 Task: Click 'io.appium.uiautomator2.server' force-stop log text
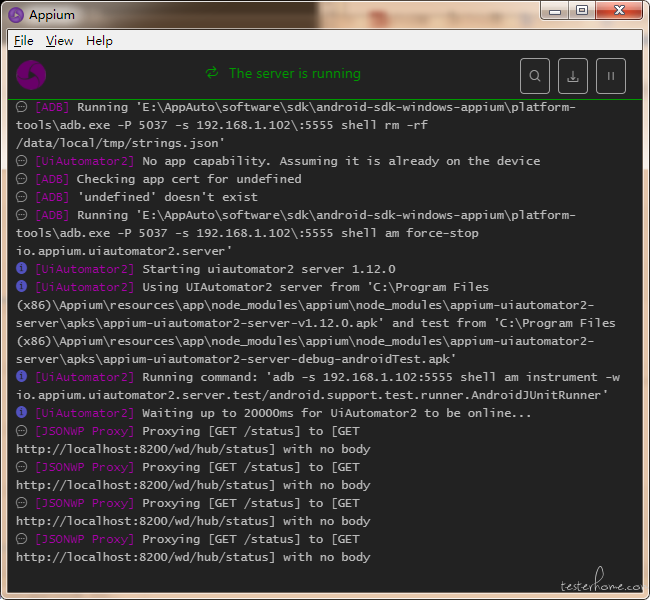(x=124, y=251)
